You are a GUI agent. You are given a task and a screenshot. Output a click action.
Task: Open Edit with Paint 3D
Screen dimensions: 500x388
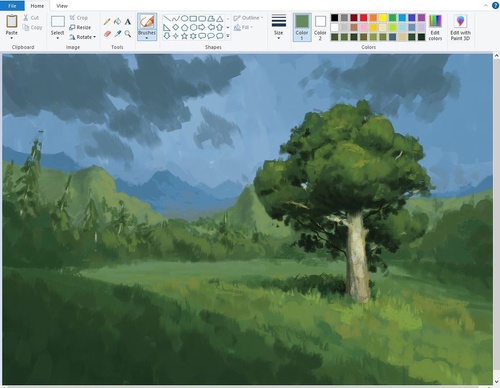pos(460,28)
